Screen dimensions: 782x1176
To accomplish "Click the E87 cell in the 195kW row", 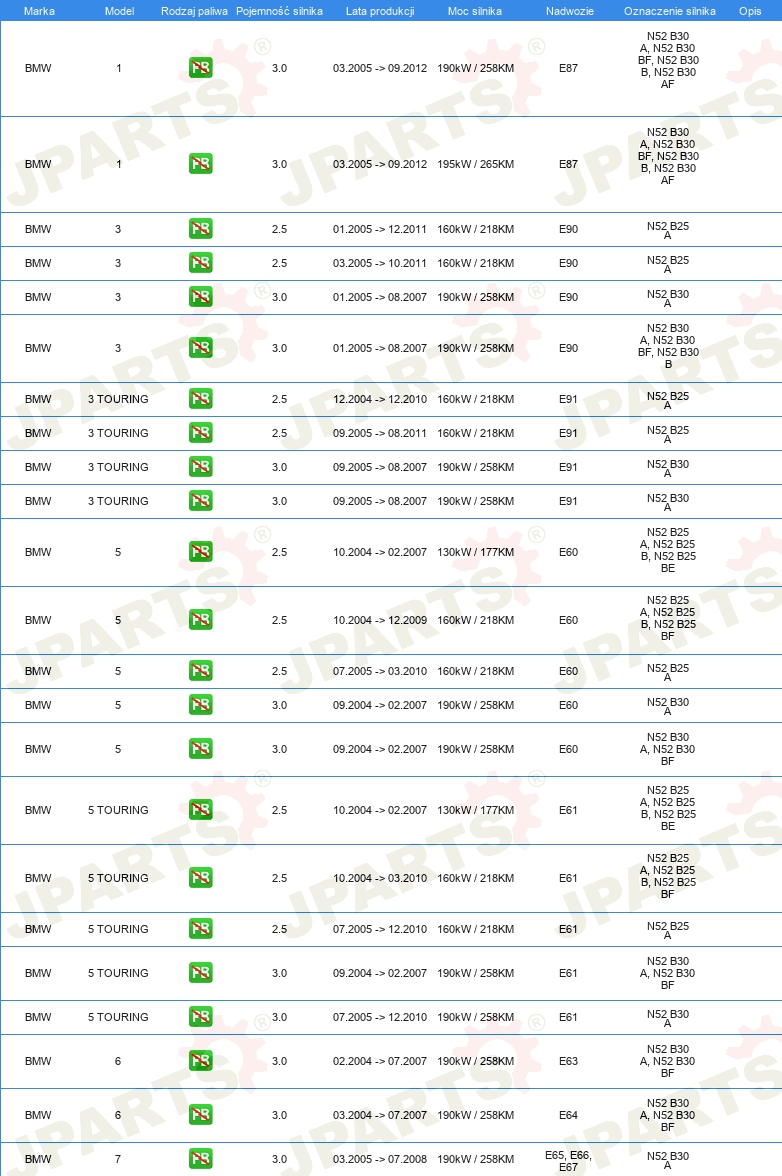I will tap(568, 164).
